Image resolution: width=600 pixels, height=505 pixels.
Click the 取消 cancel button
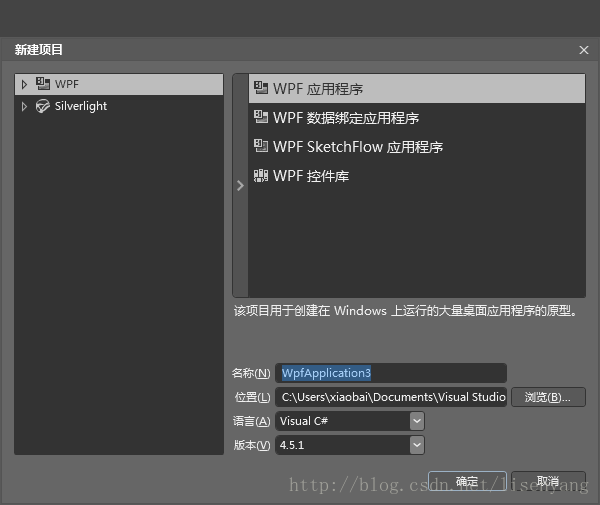(x=548, y=481)
